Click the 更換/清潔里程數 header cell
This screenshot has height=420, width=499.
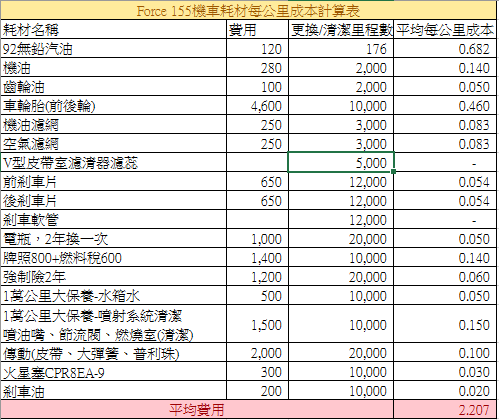341,29
